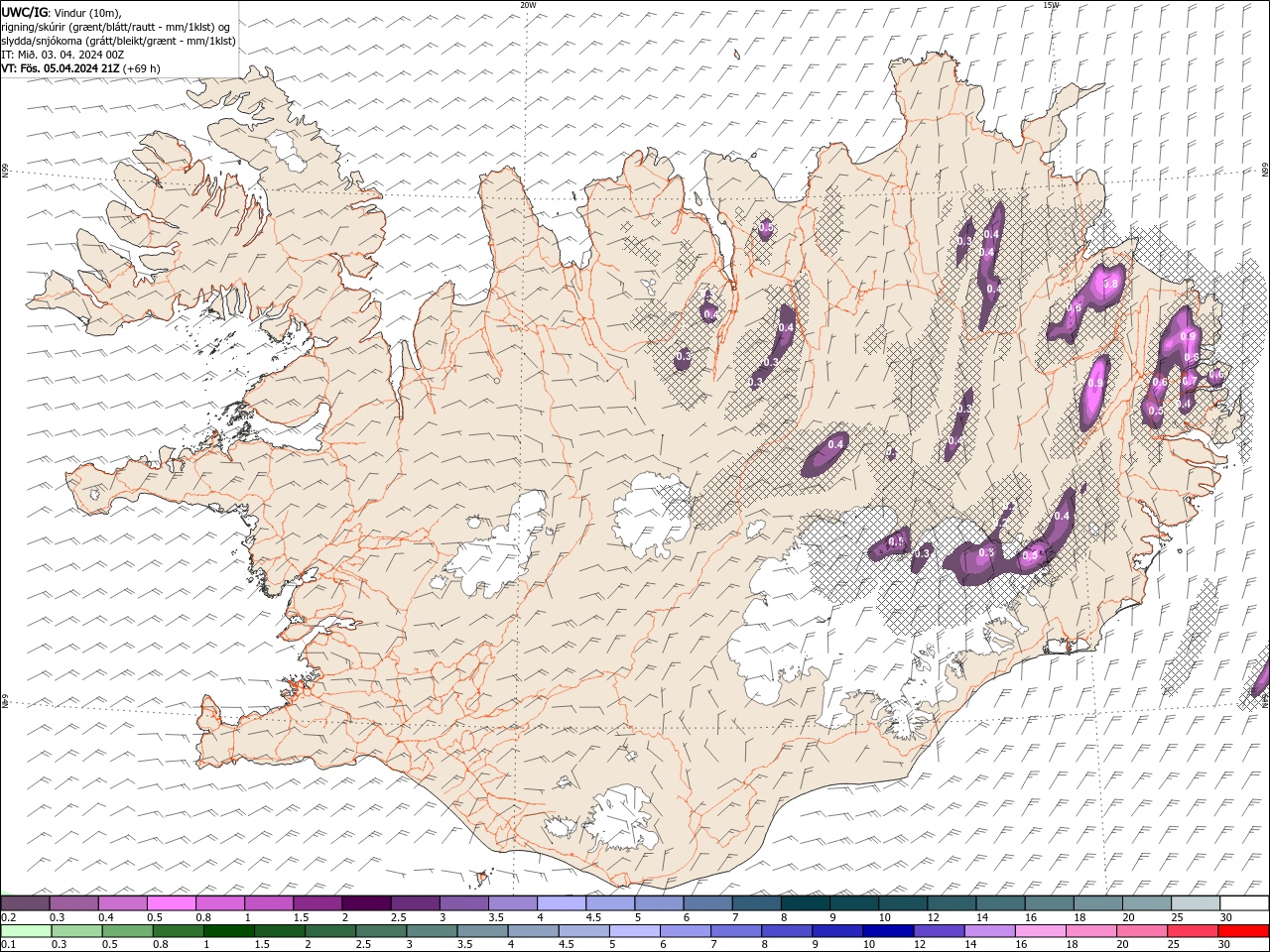Click the '4.5' label in the snow legend
1270x952 pixels.
(x=593, y=917)
